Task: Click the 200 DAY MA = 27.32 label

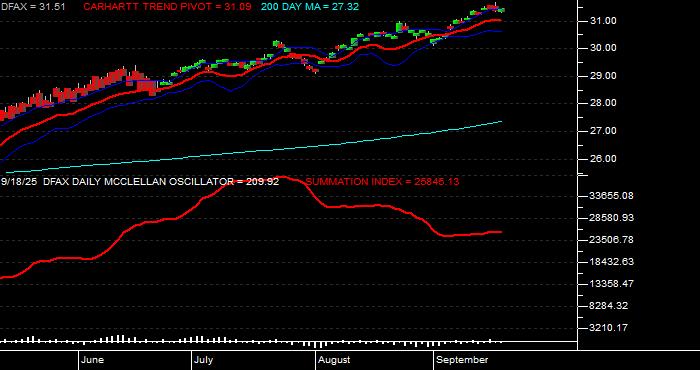Action: point(309,7)
